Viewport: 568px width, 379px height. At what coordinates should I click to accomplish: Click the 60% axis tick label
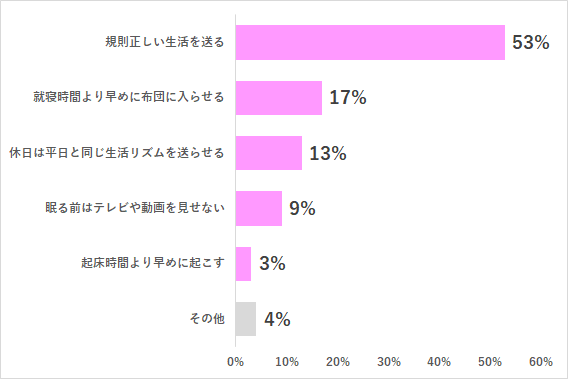coord(541,362)
